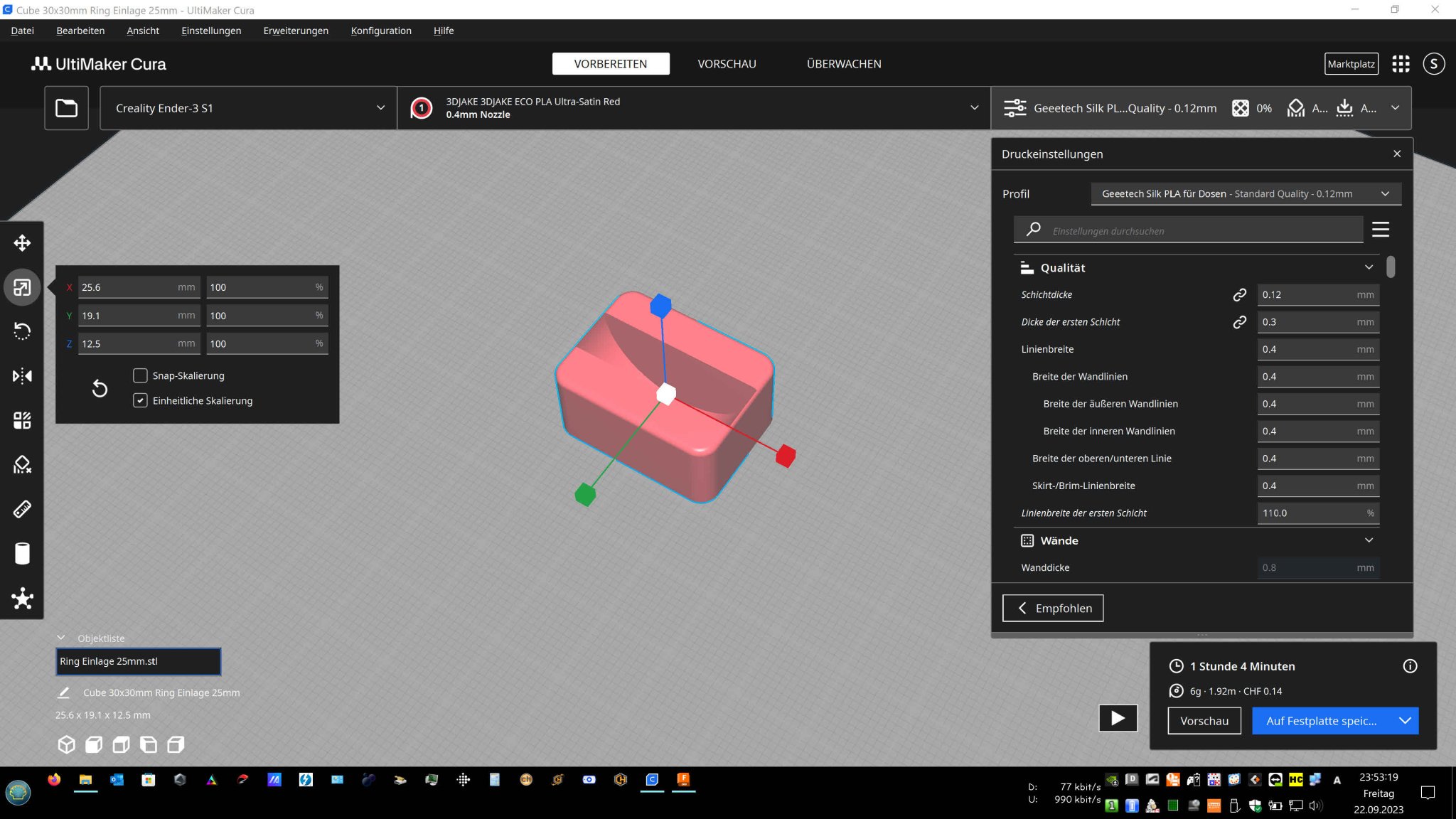
Task: Open the Profil dropdown list
Action: (1246, 193)
